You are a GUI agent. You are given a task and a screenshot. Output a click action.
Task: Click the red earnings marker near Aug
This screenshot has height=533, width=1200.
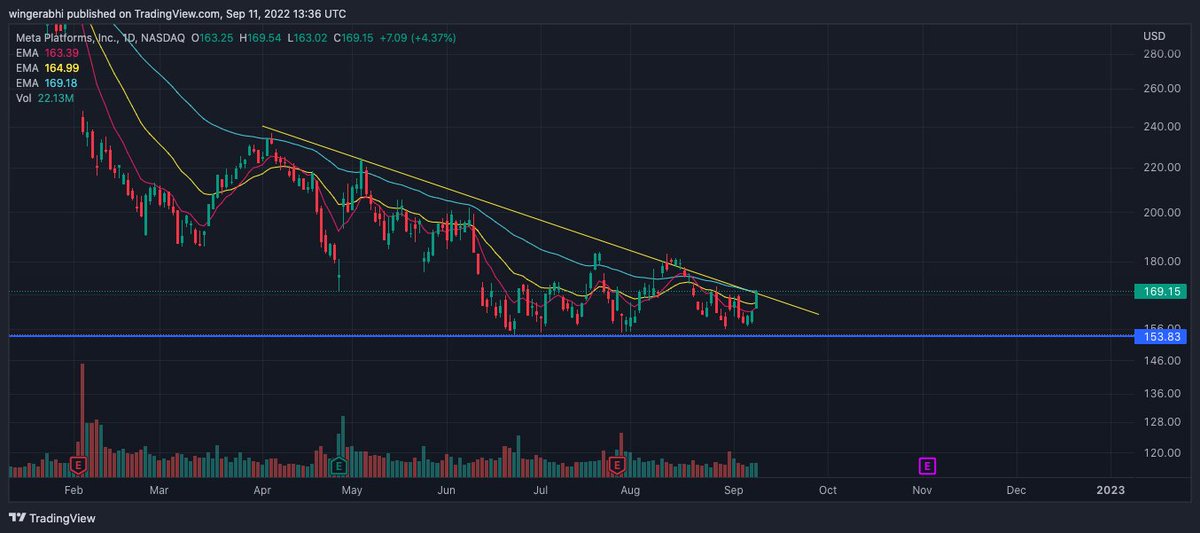[617, 465]
